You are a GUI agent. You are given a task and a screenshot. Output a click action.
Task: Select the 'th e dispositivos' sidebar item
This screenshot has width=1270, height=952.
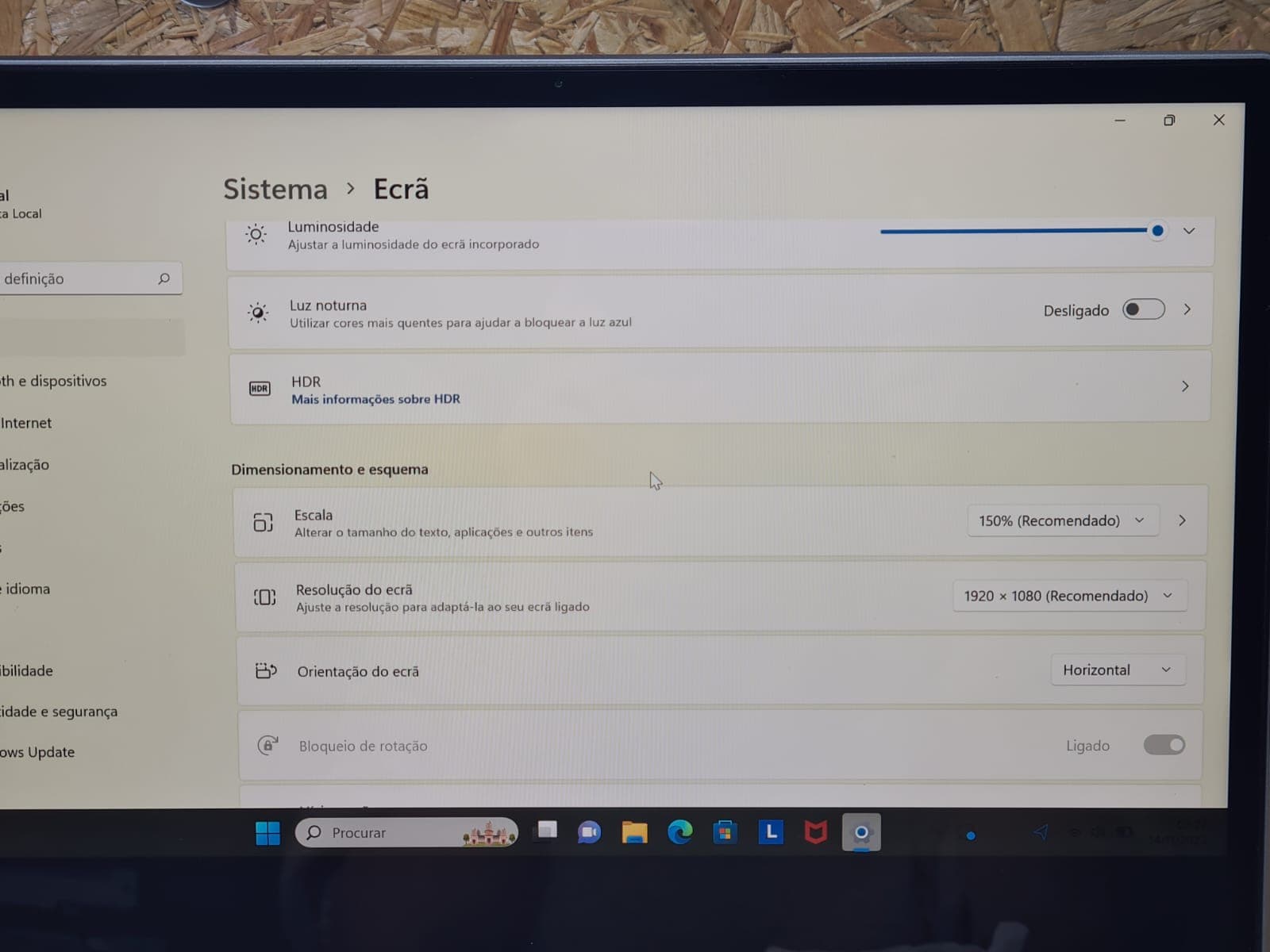(x=53, y=382)
